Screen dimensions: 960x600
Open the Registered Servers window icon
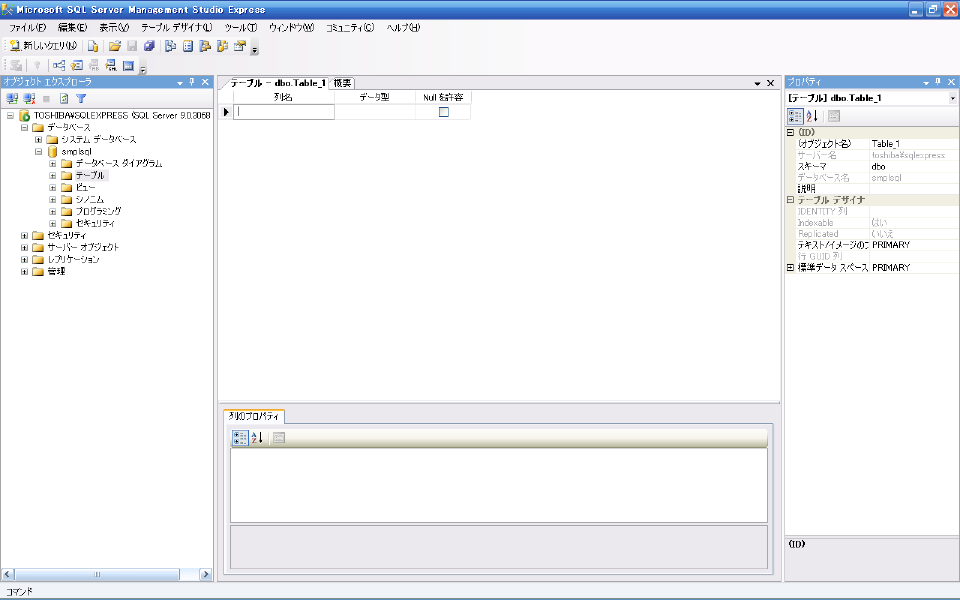pos(170,46)
